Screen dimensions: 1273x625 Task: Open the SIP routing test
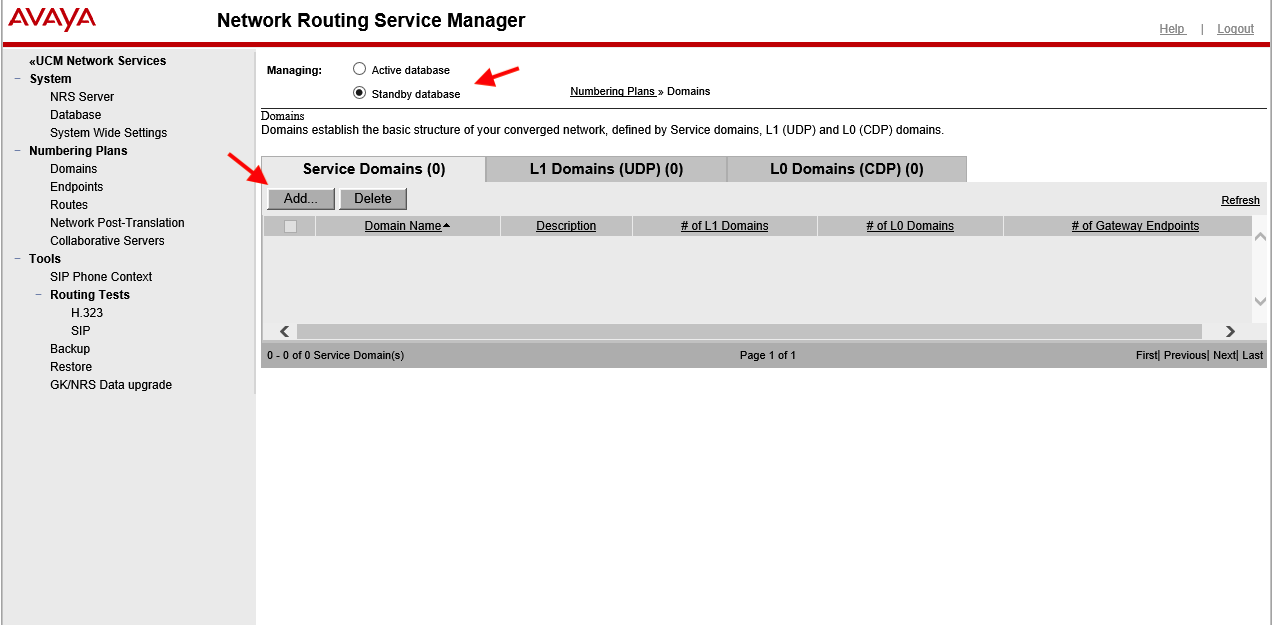(80, 331)
